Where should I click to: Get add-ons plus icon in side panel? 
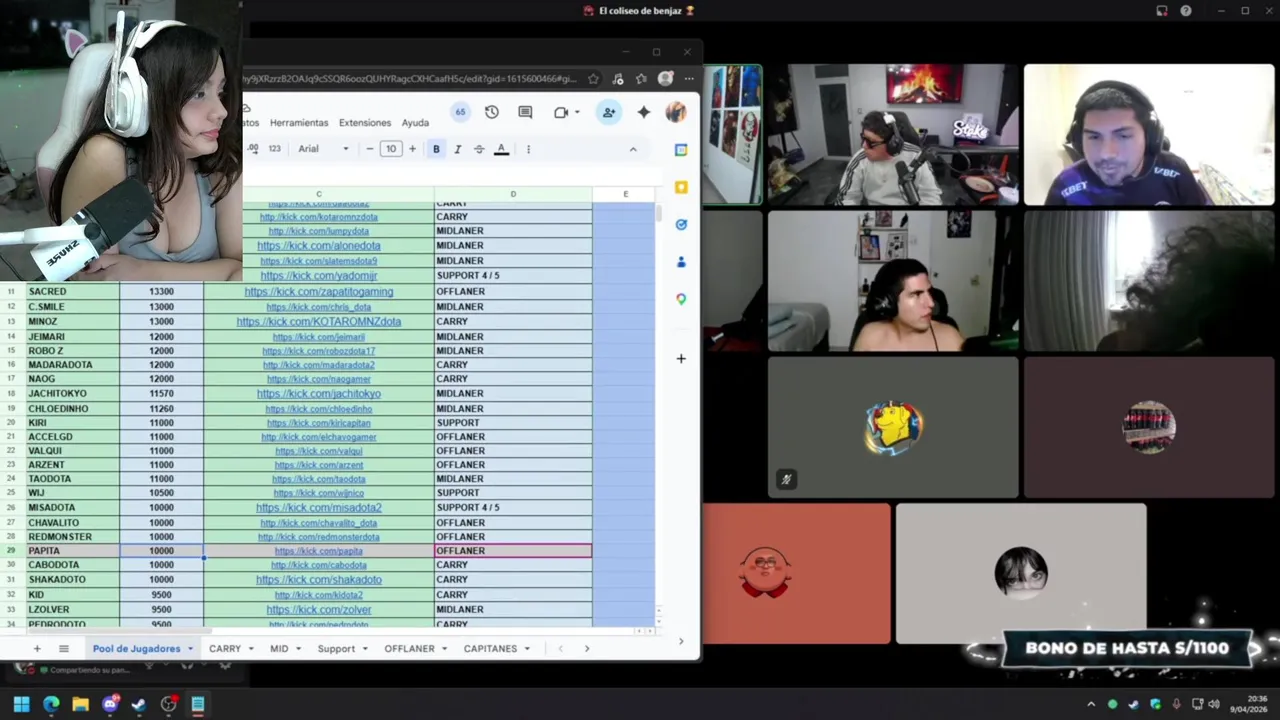click(681, 358)
